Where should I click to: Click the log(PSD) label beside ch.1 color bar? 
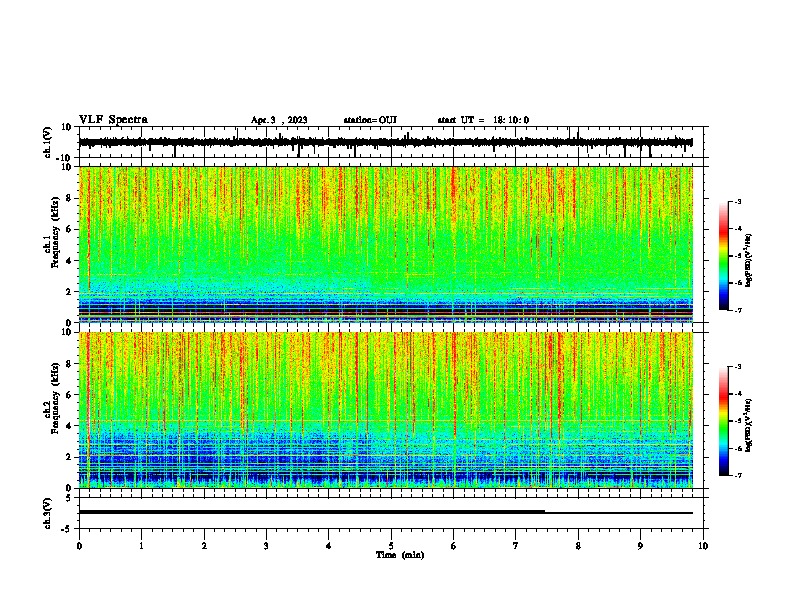click(x=749, y=261)
